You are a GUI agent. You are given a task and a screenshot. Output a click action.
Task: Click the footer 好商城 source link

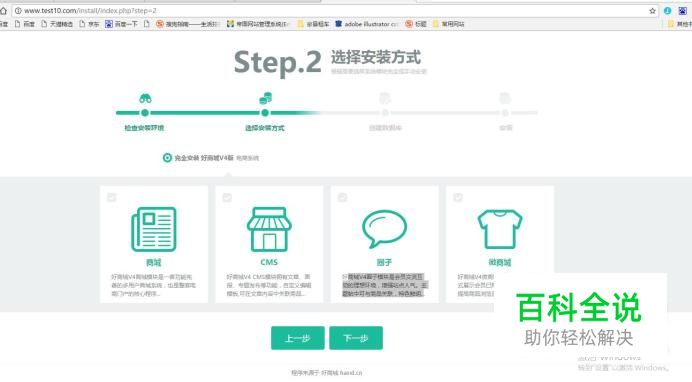pyautogui.click(x=341, y=373)
